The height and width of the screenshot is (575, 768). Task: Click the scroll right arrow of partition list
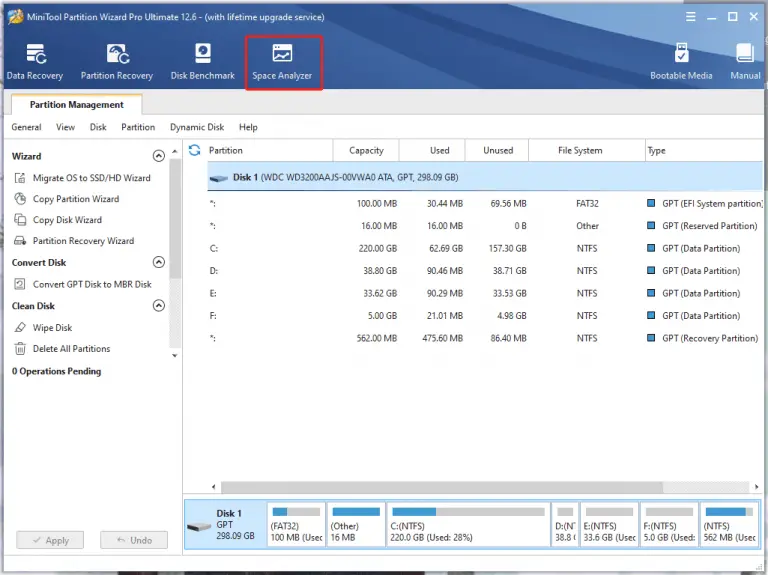[756, 487]
